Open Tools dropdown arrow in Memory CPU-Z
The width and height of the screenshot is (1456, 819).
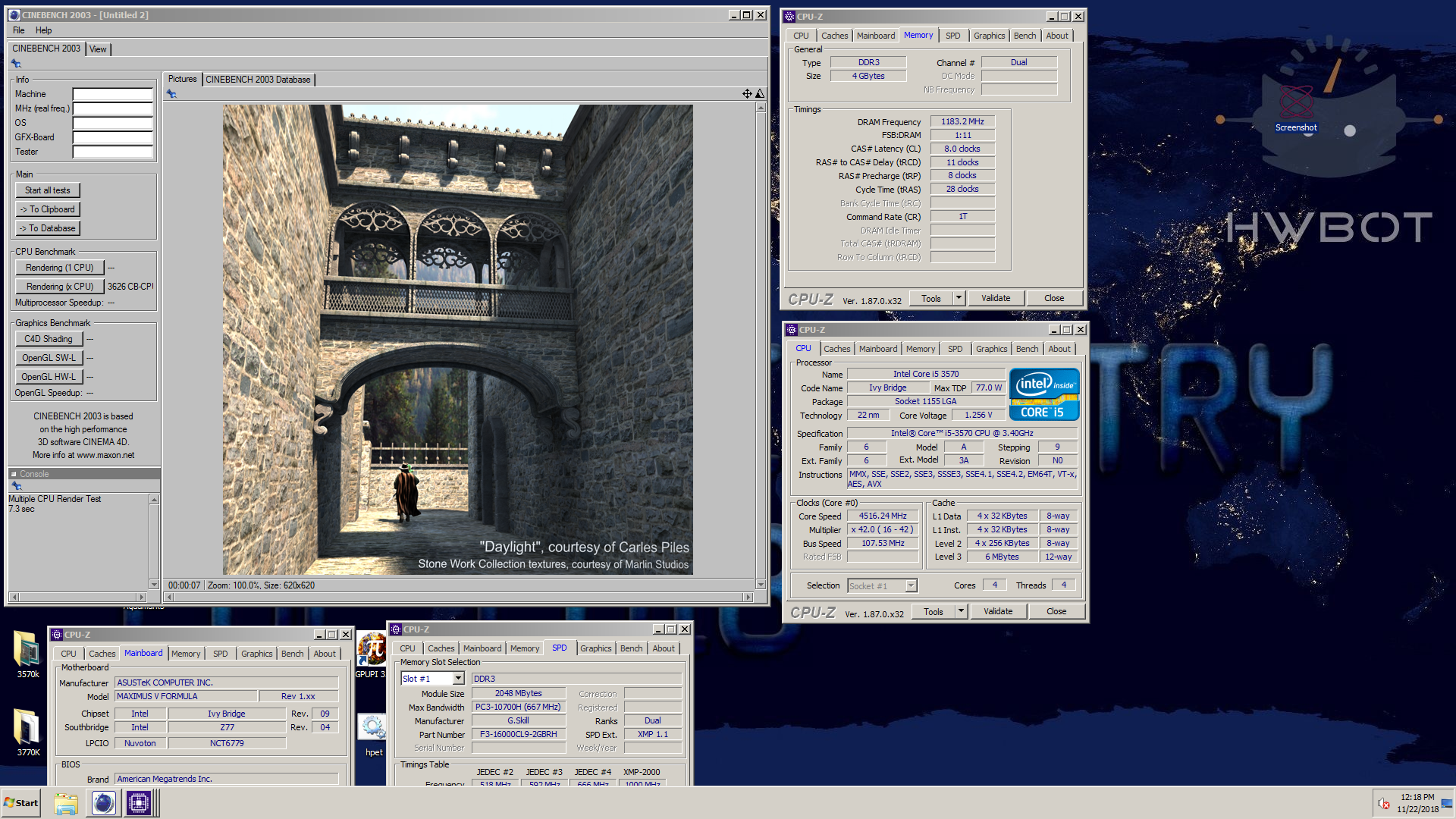click(x=959, y=298)
